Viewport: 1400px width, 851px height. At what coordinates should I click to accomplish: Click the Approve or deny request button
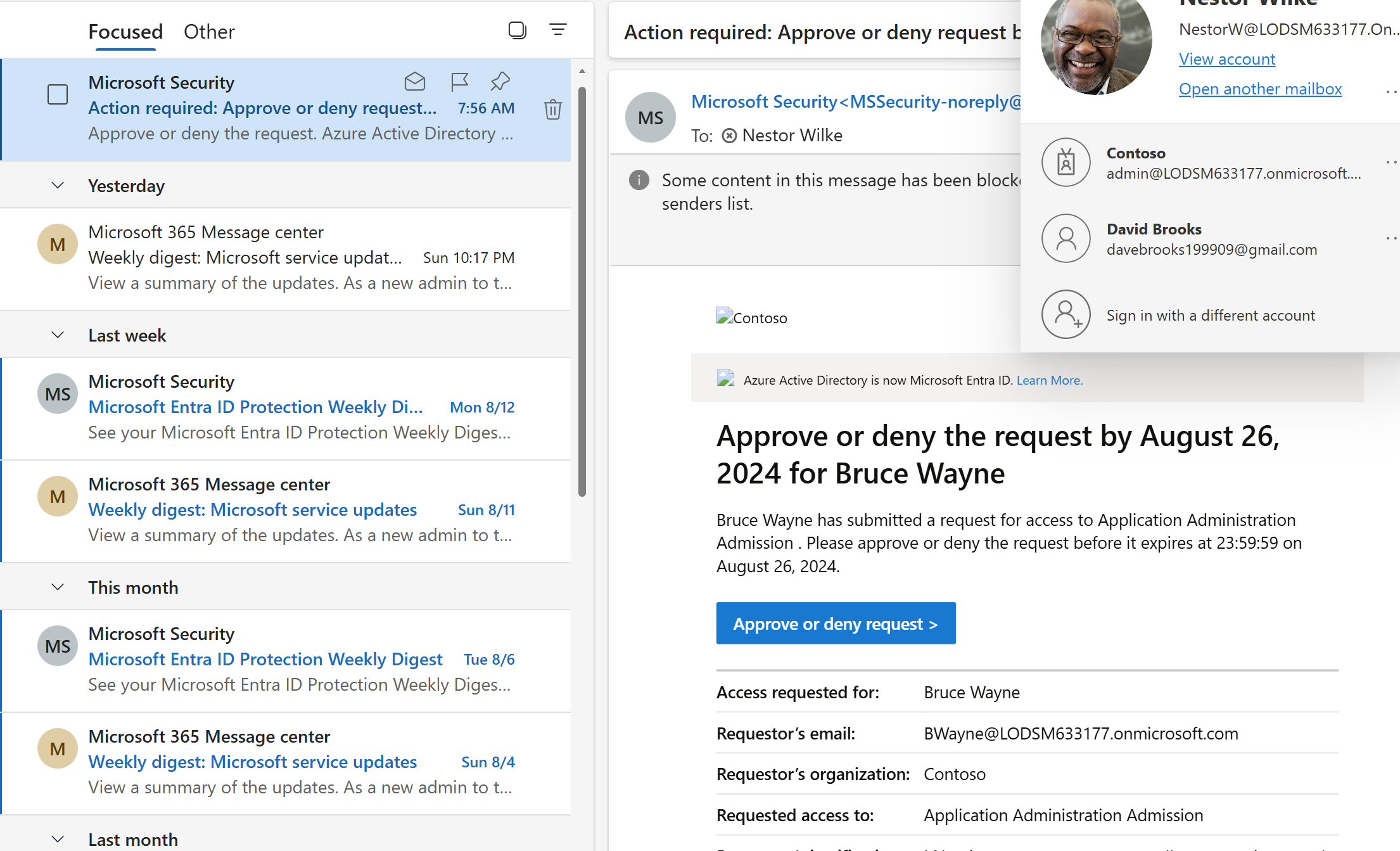835,624
